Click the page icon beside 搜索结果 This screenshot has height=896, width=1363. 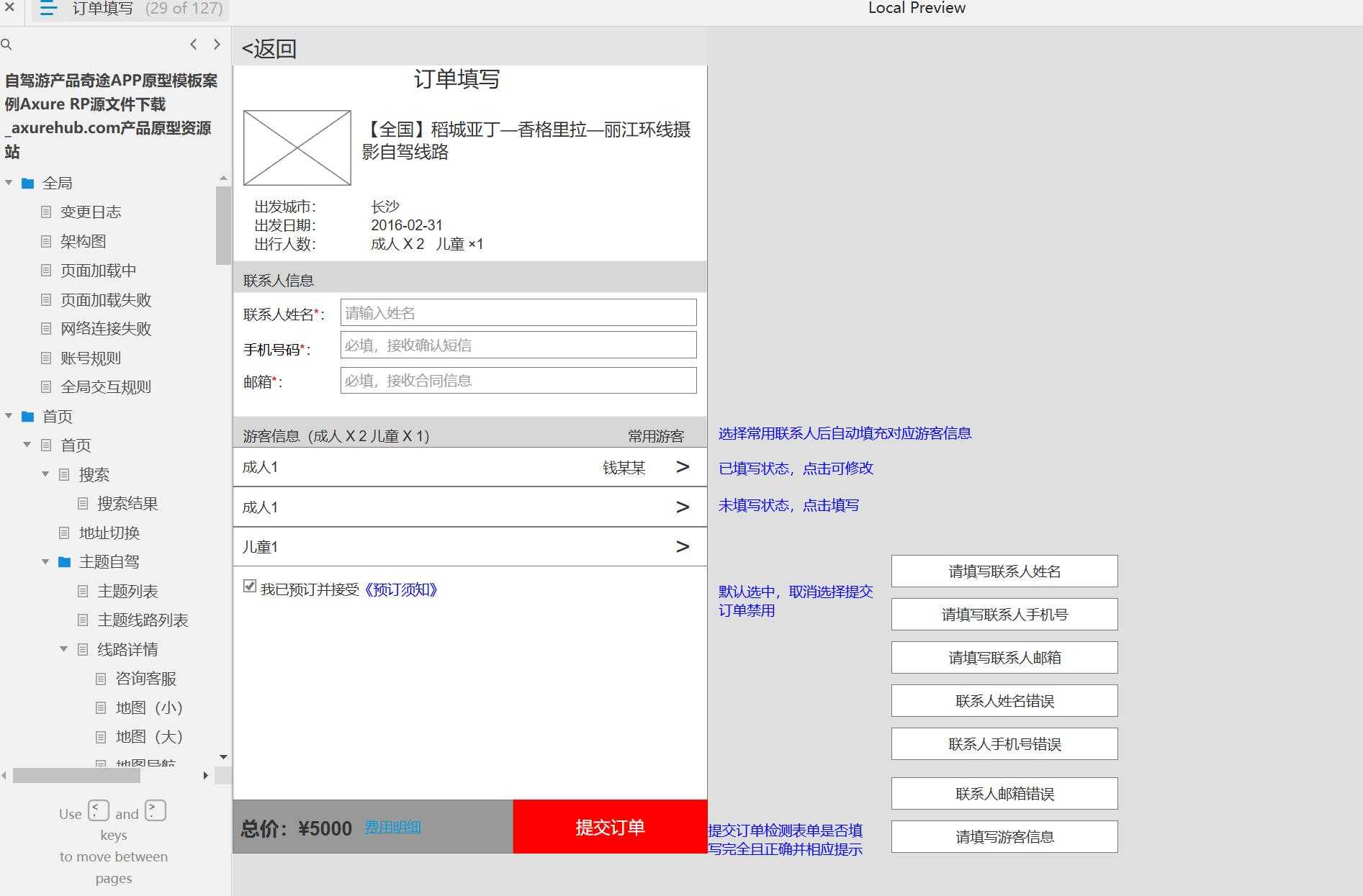[83, 504]
